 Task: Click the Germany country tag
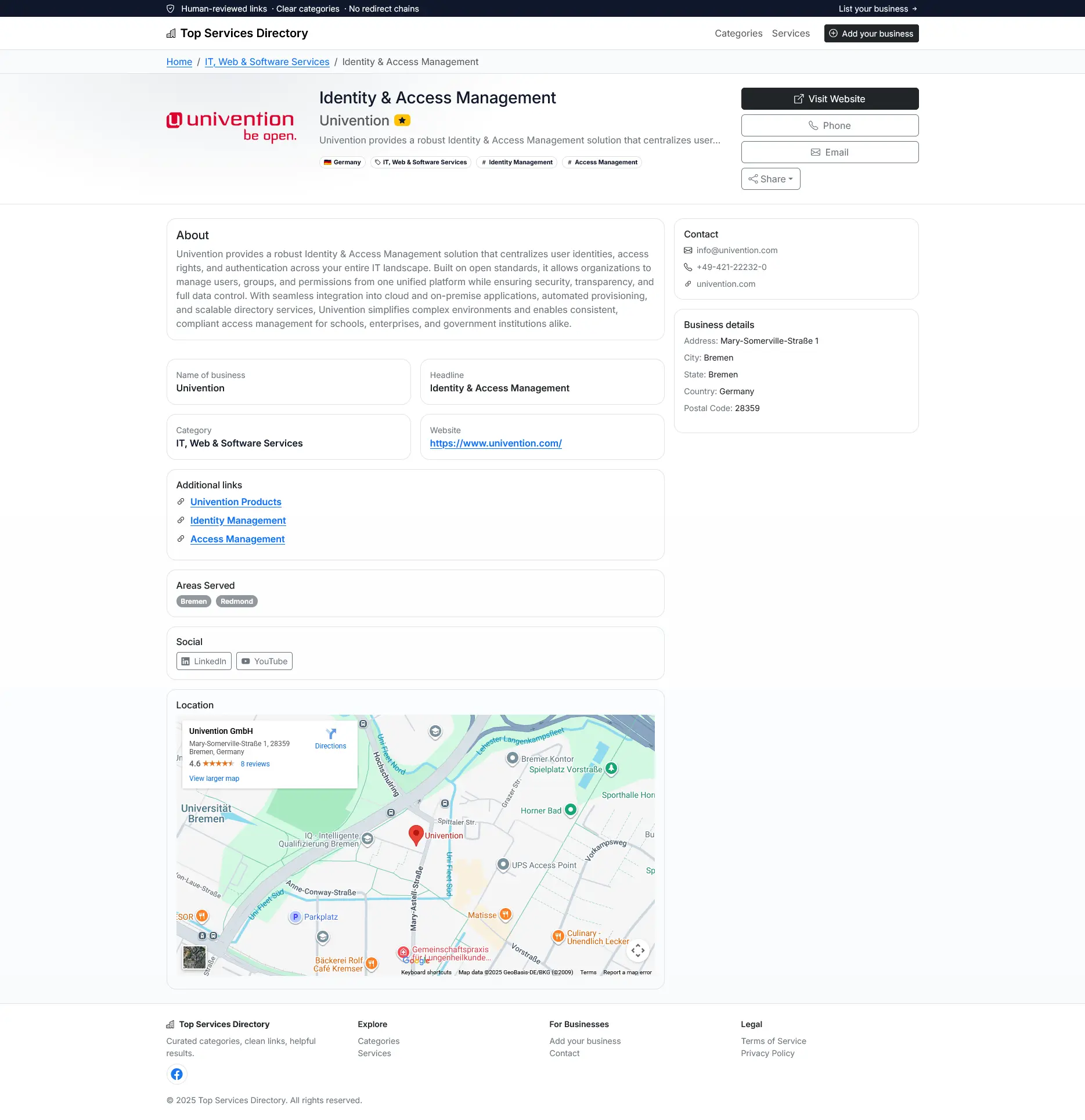tap(343, 163)
